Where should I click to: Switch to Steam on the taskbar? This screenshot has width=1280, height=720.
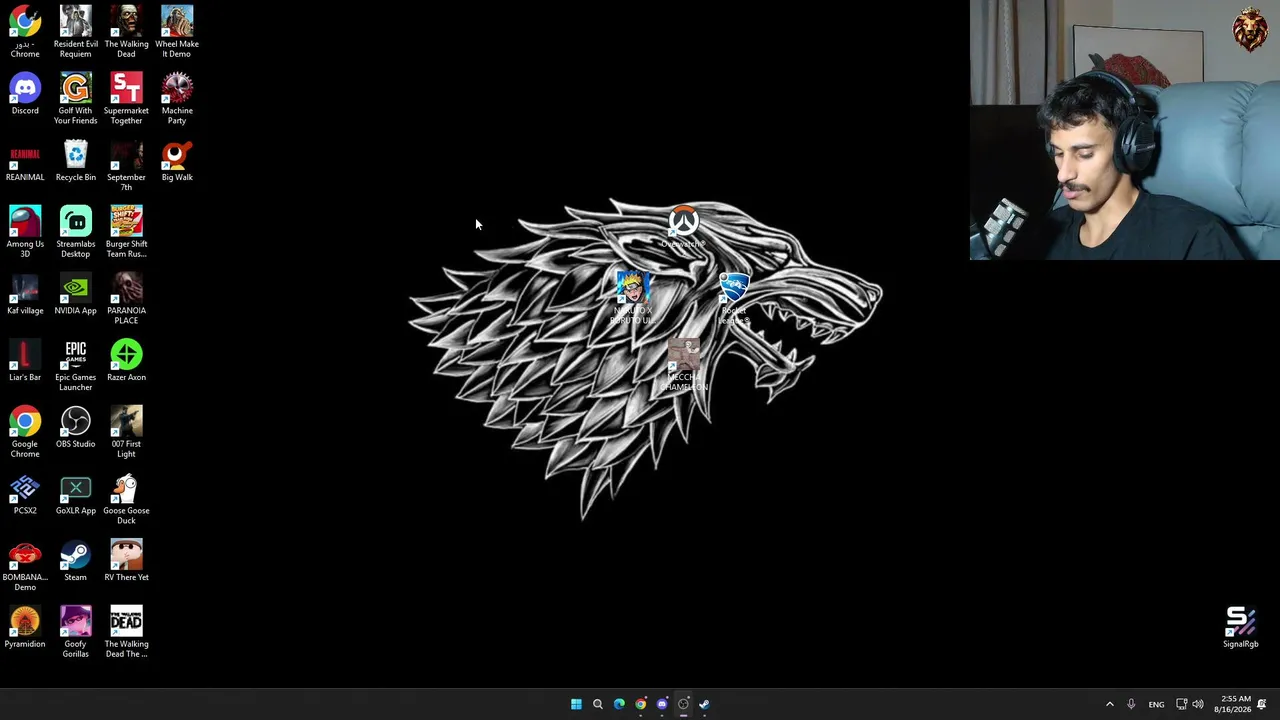705,704
